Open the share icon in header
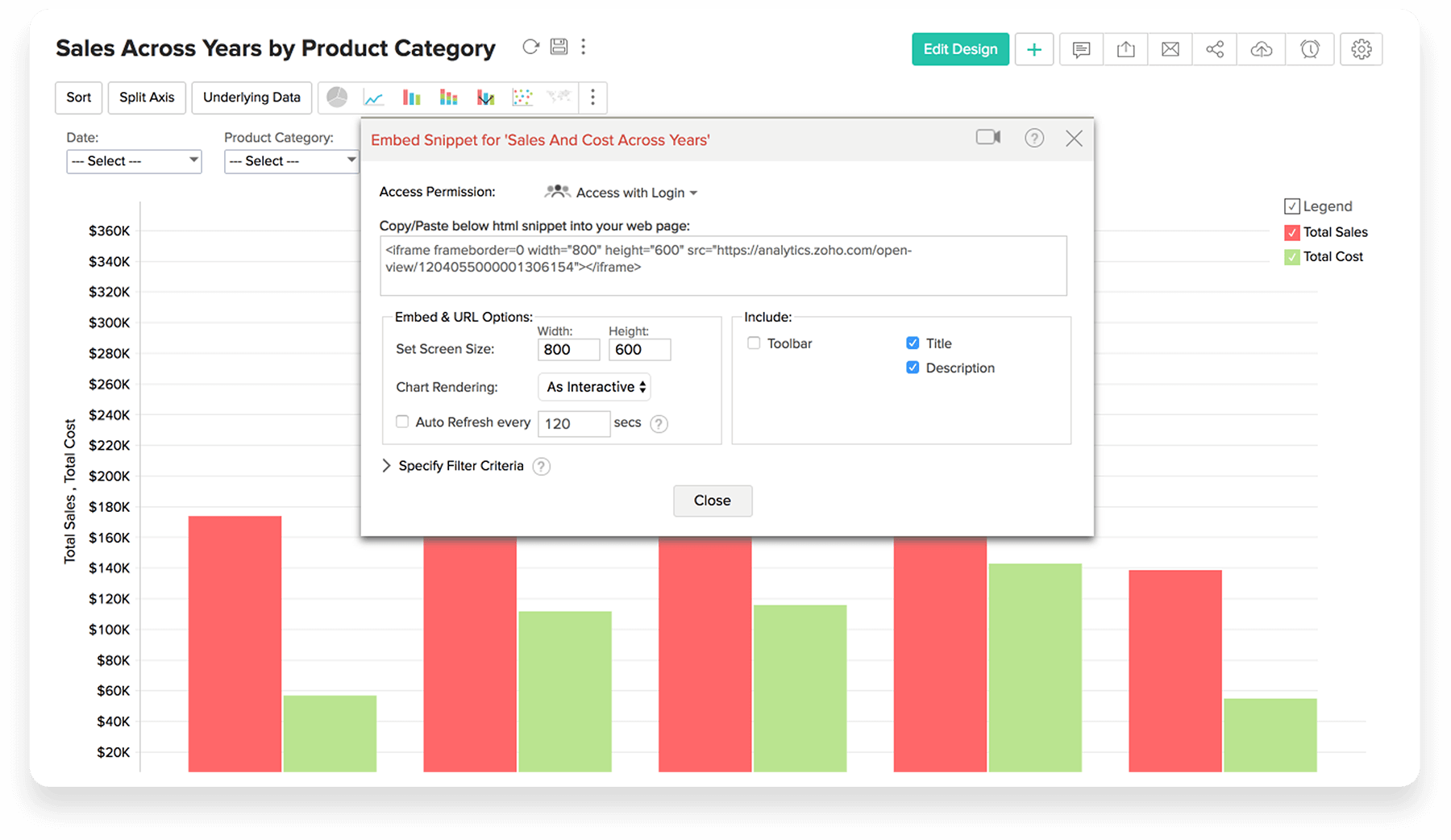The image size is (1451, 840). click(x=1215, y=49)
